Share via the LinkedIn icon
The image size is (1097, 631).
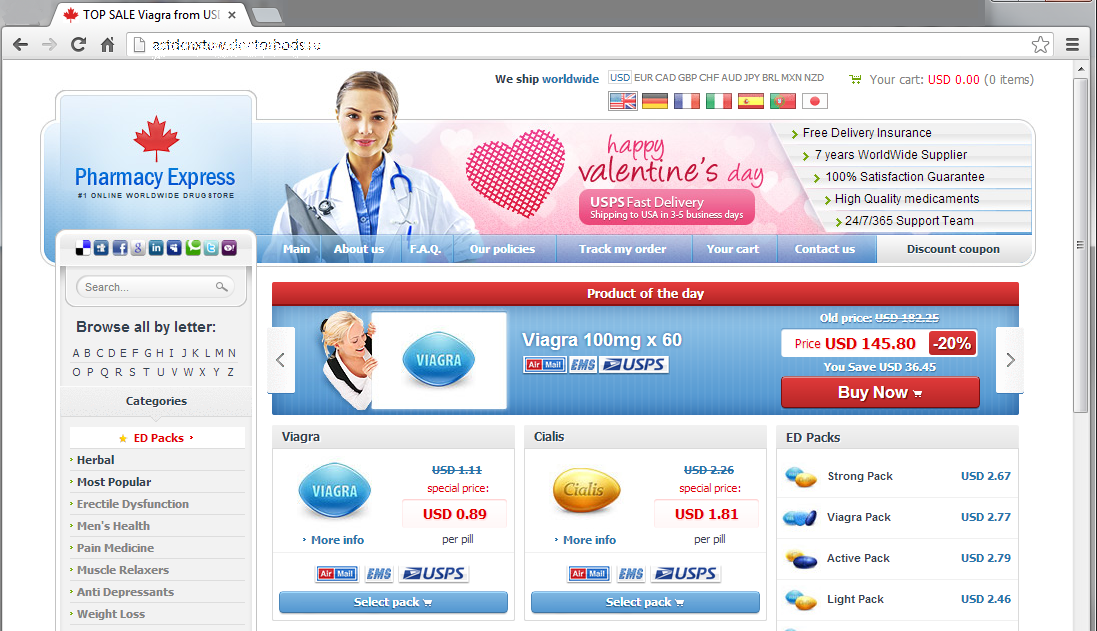point(156,248)
